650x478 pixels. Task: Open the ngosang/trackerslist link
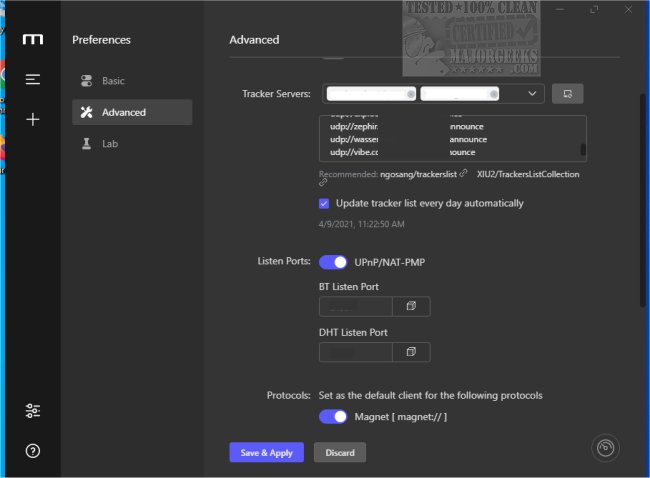418,174
